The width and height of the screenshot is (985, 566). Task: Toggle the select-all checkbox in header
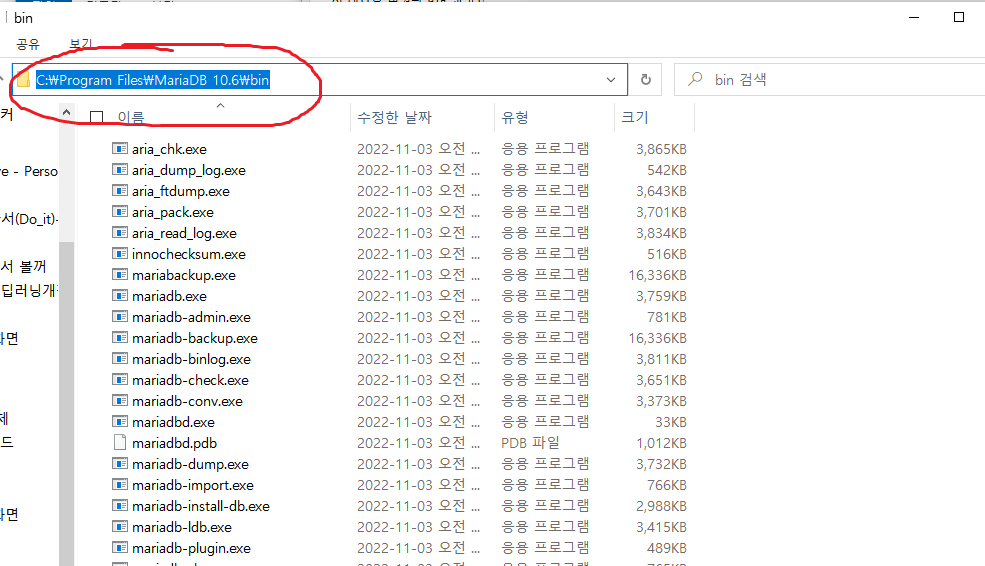96,117
